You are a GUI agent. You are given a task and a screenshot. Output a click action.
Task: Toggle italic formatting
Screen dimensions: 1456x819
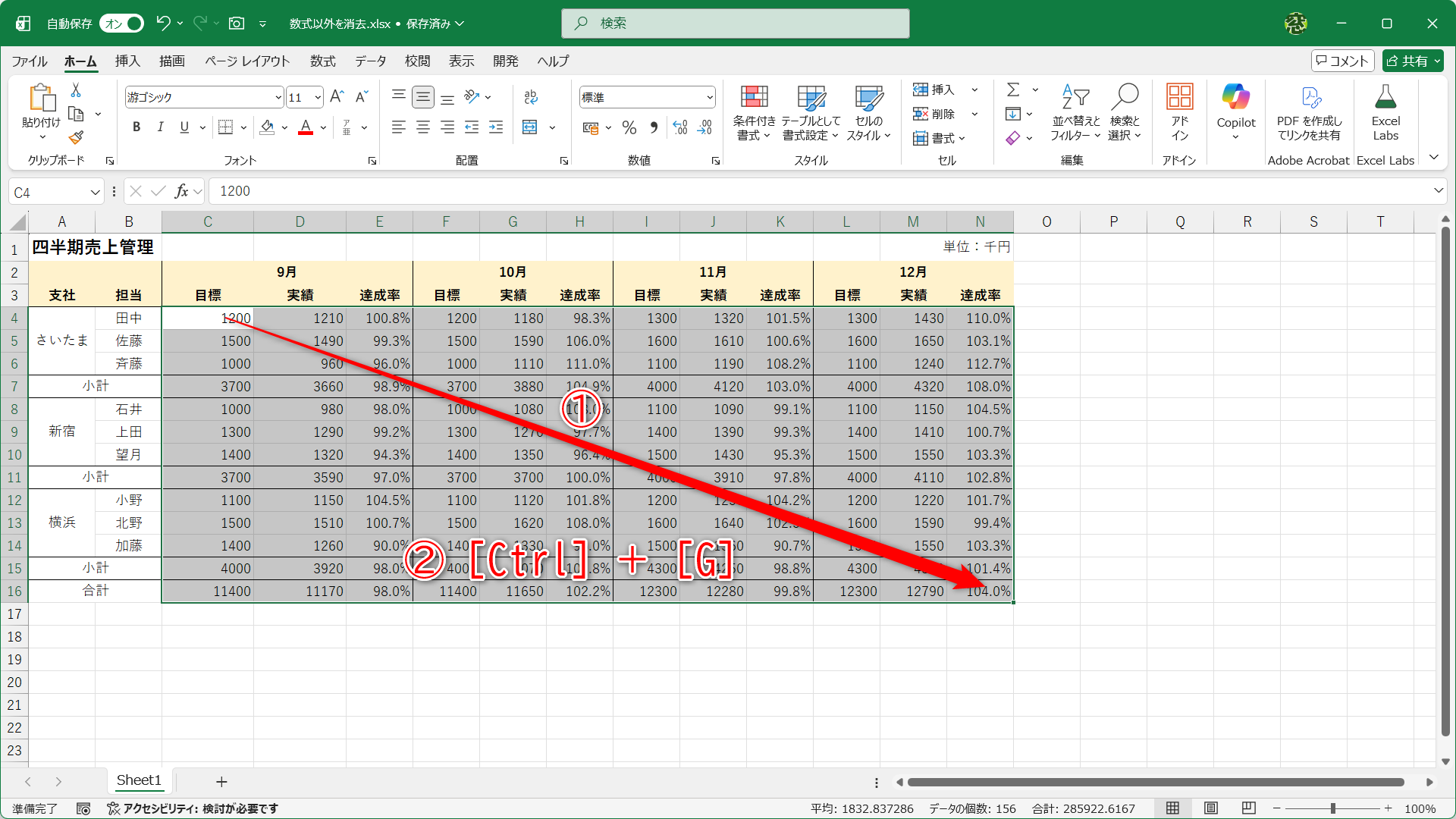point(160,127)
